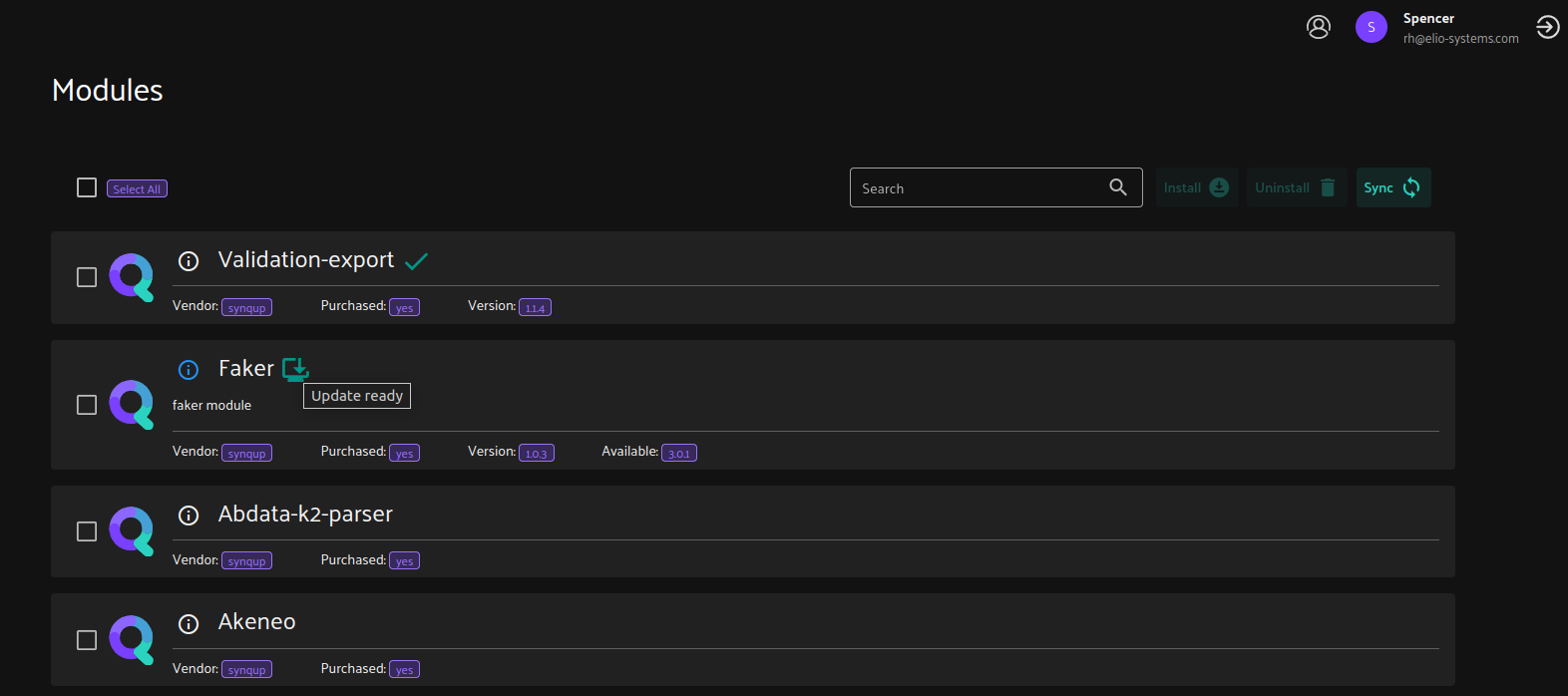Click the Akeneo module logo
The width and height of the screenshot is (1568, 696).
point(132,640)
